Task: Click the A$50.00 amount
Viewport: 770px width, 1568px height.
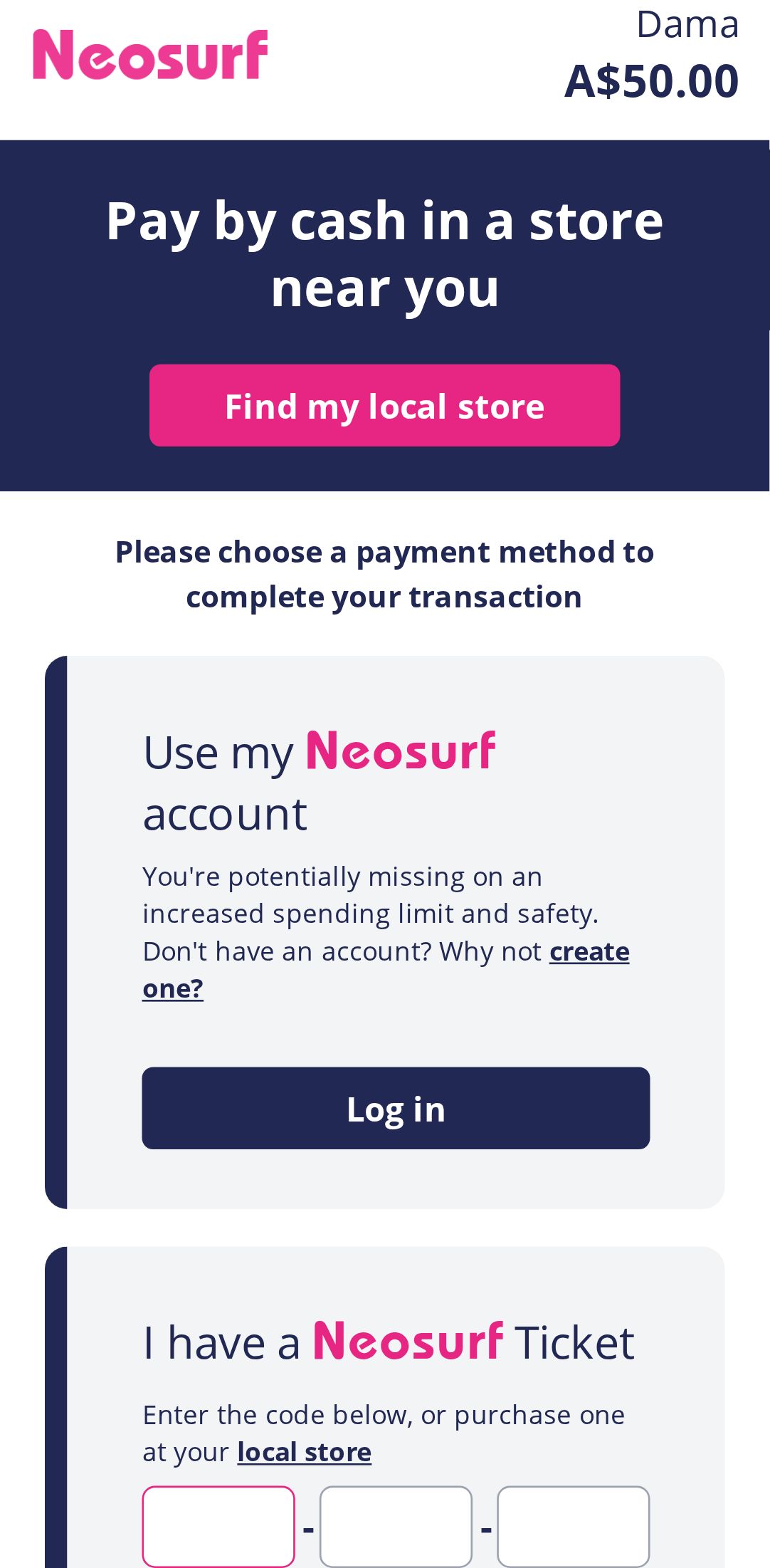Action: (651, 80)
